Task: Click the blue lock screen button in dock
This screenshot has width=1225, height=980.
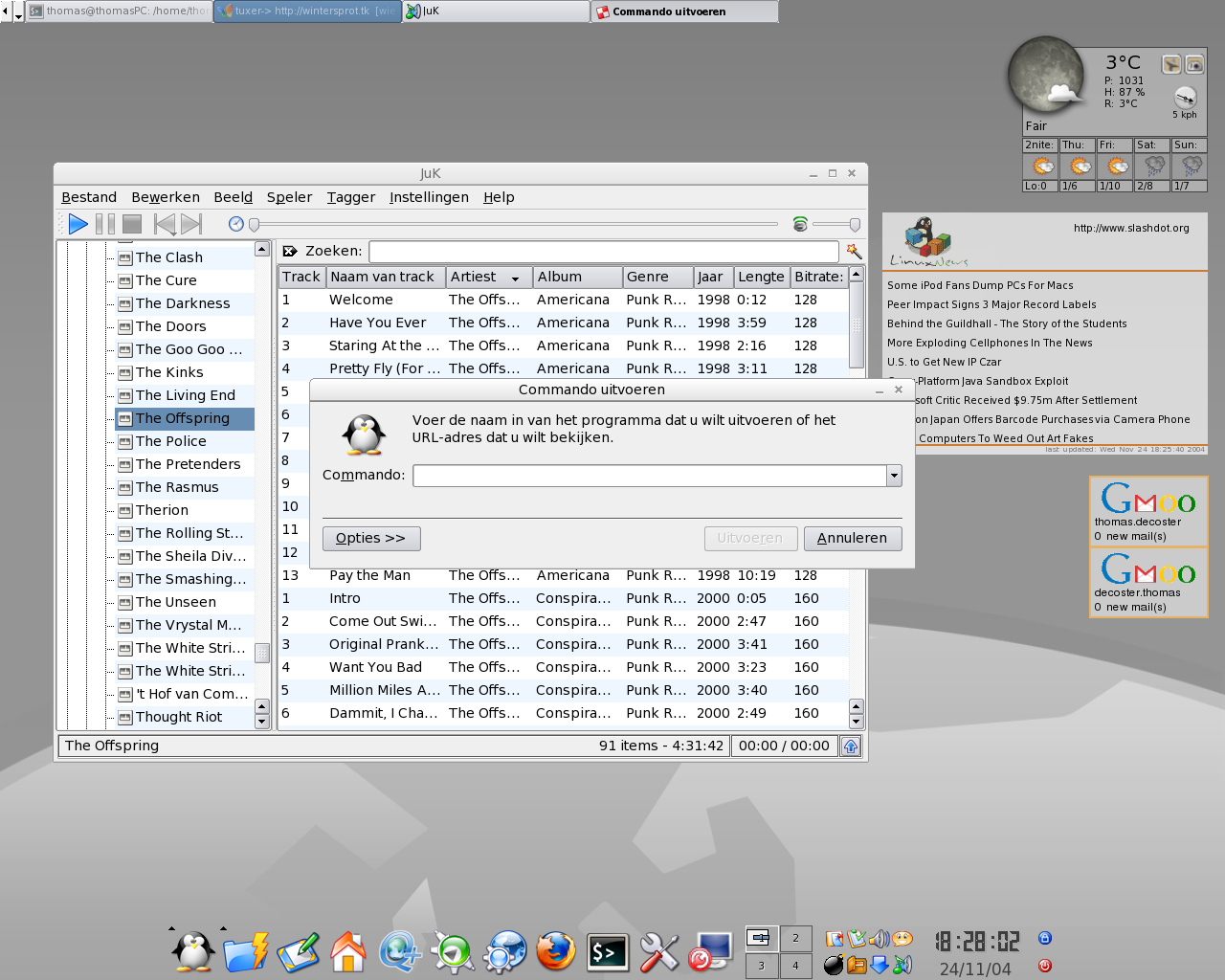Action: 1045,938
